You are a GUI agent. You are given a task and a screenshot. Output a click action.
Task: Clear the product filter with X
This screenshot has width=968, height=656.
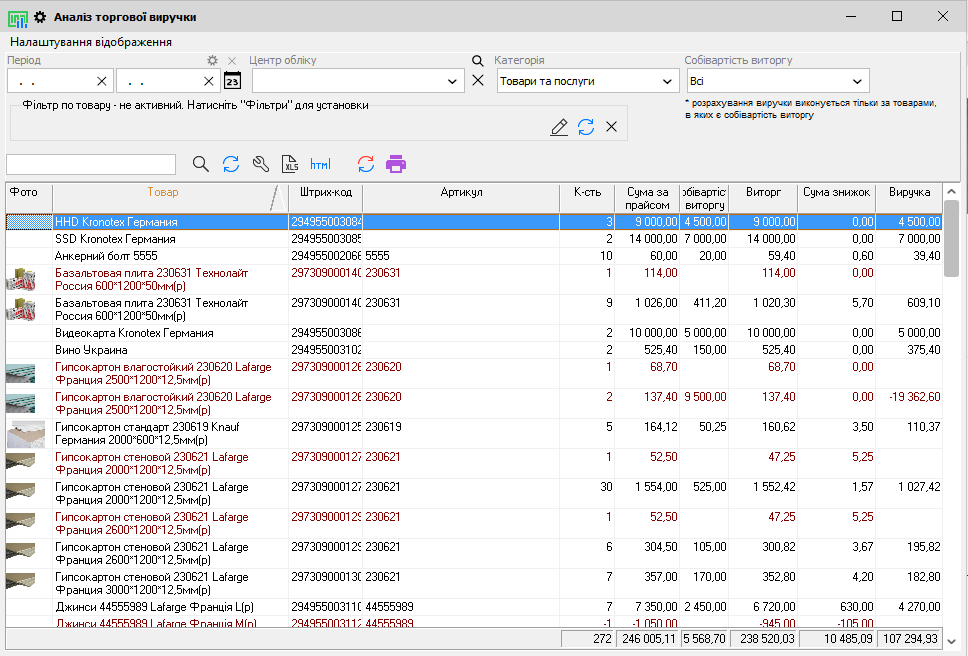(x=611, y=127)
